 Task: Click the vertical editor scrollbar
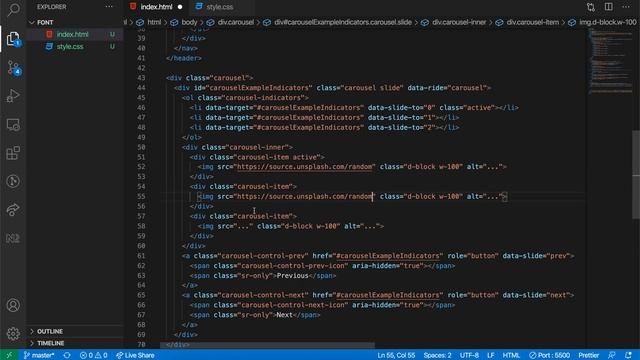coord(636,175)
